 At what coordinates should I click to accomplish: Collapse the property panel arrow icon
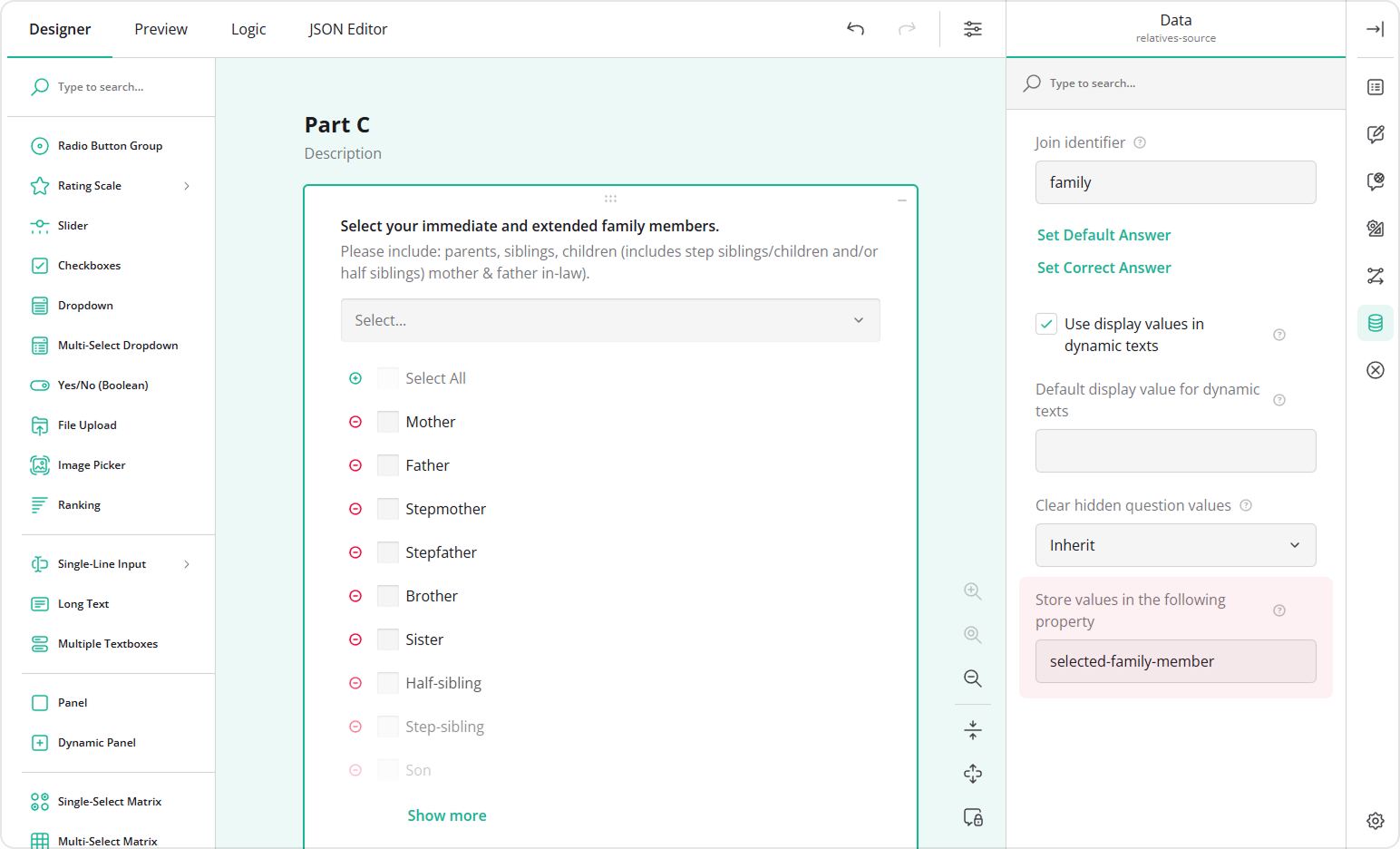(x=1375, y=29)
